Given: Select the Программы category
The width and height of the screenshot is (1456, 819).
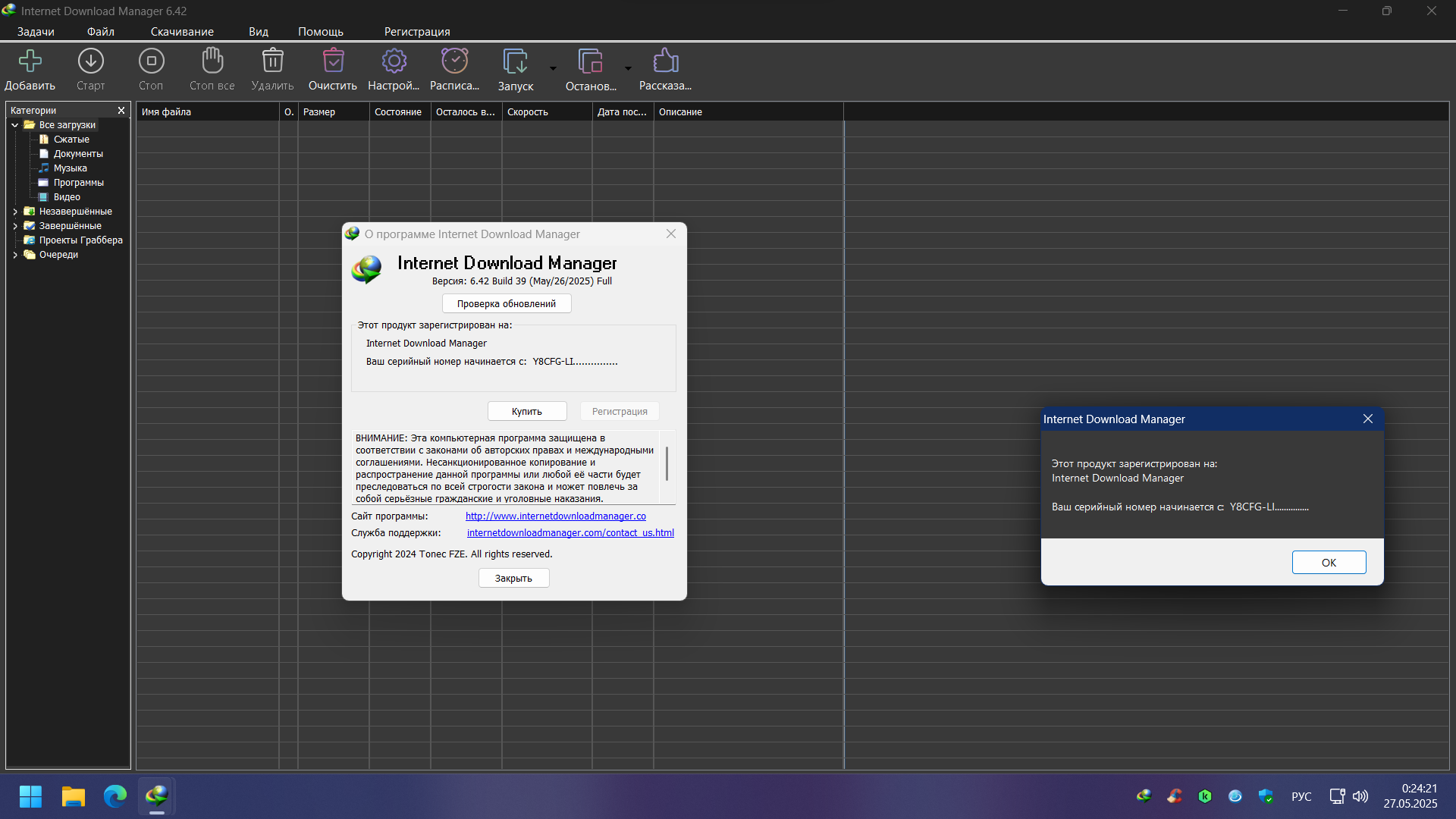Looking at the screenshot, I should pyautogui.click(x=78, y=183).
